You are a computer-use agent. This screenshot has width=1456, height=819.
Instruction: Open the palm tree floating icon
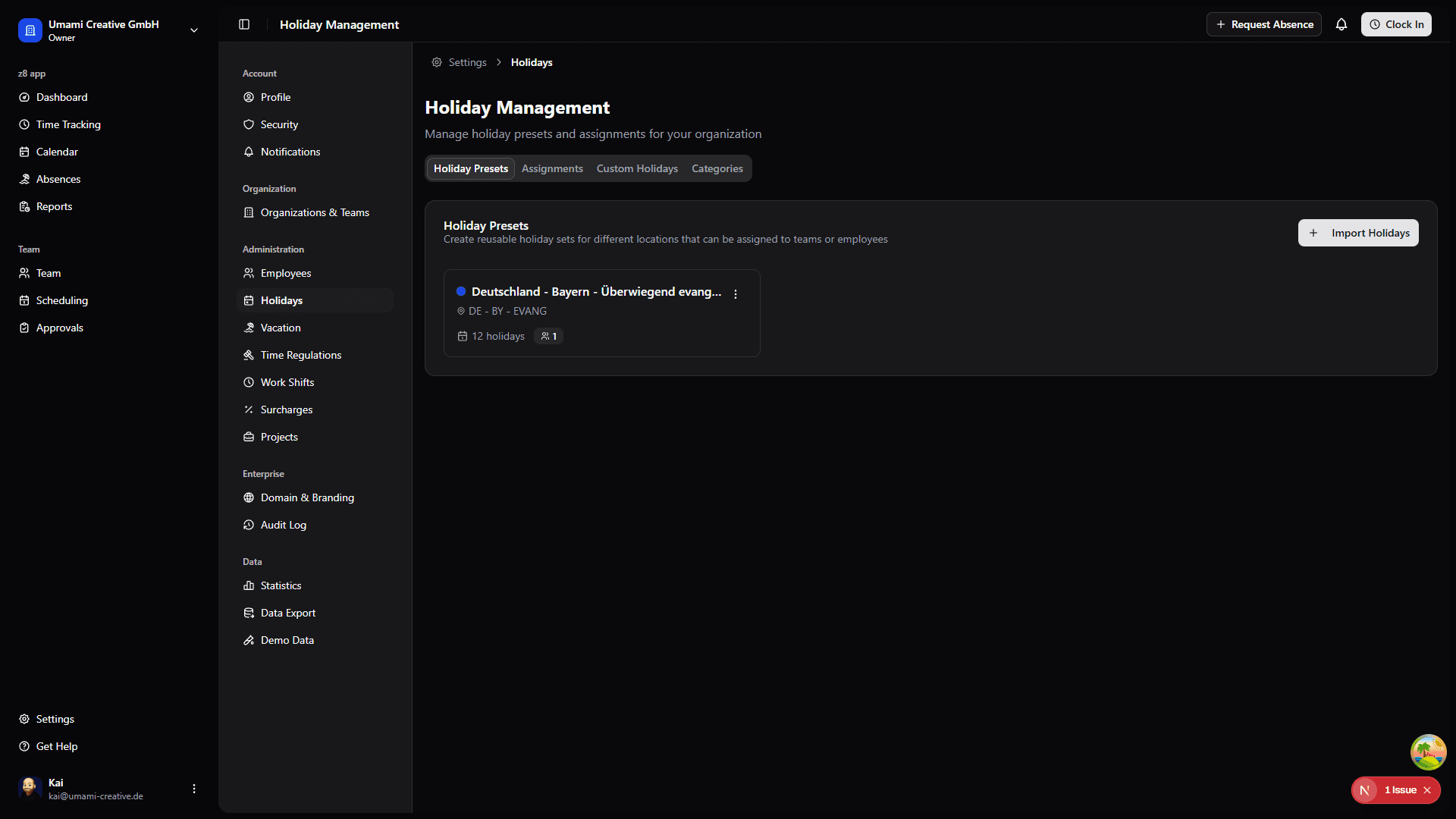click(1428, 752)
